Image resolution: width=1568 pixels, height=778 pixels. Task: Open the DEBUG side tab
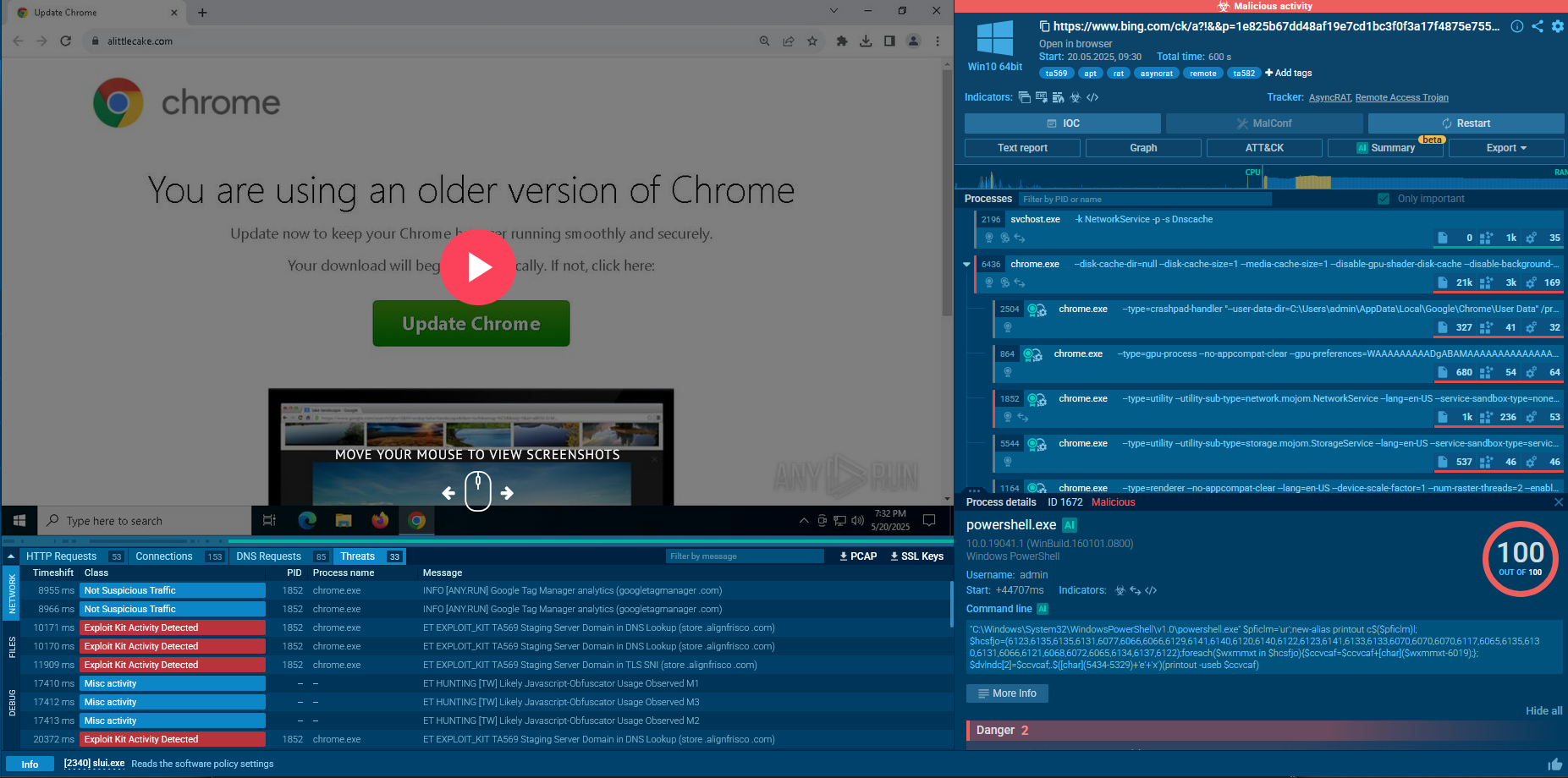tap(12, 703)
